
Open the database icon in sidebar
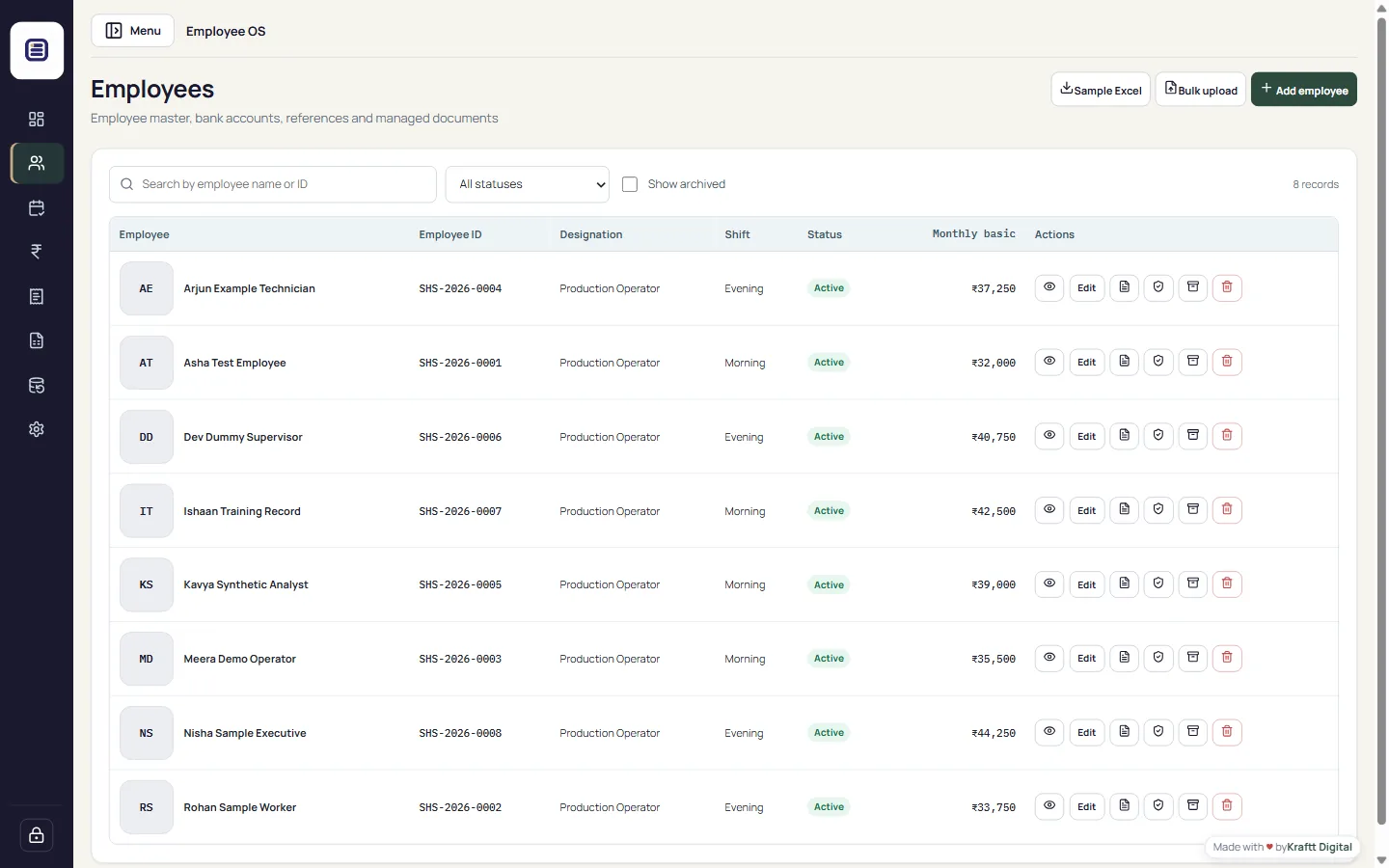pos(37,385)
